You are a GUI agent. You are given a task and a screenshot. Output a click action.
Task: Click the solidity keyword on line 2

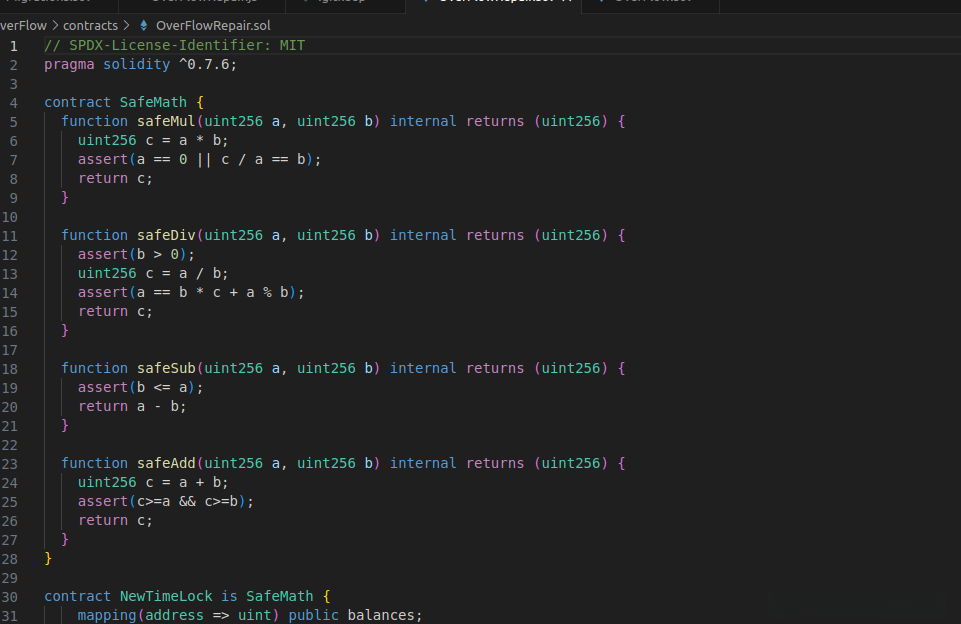pos(137,64)
